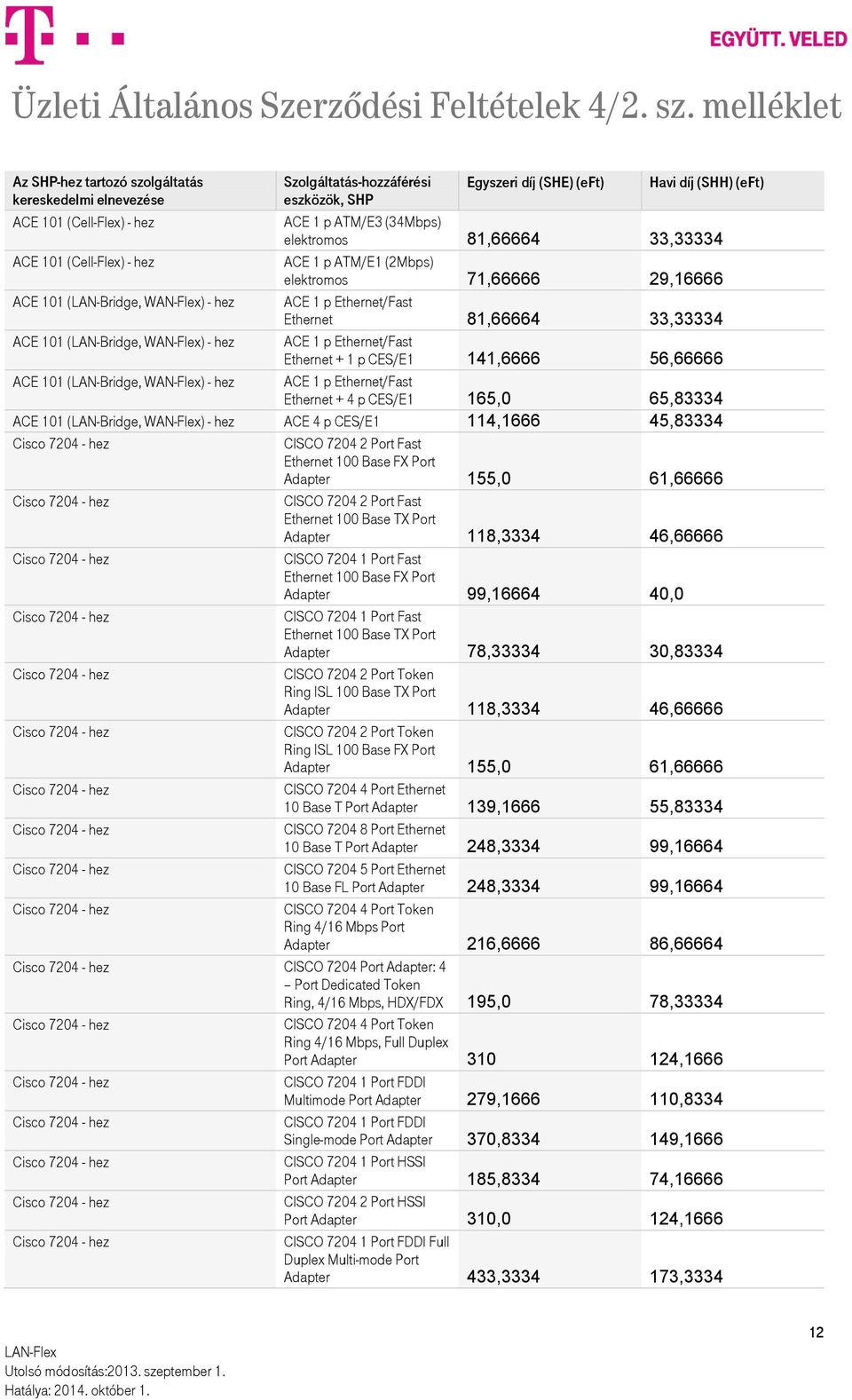Click the document title heading
852x1400 pixels.
(x=427, y=106)
